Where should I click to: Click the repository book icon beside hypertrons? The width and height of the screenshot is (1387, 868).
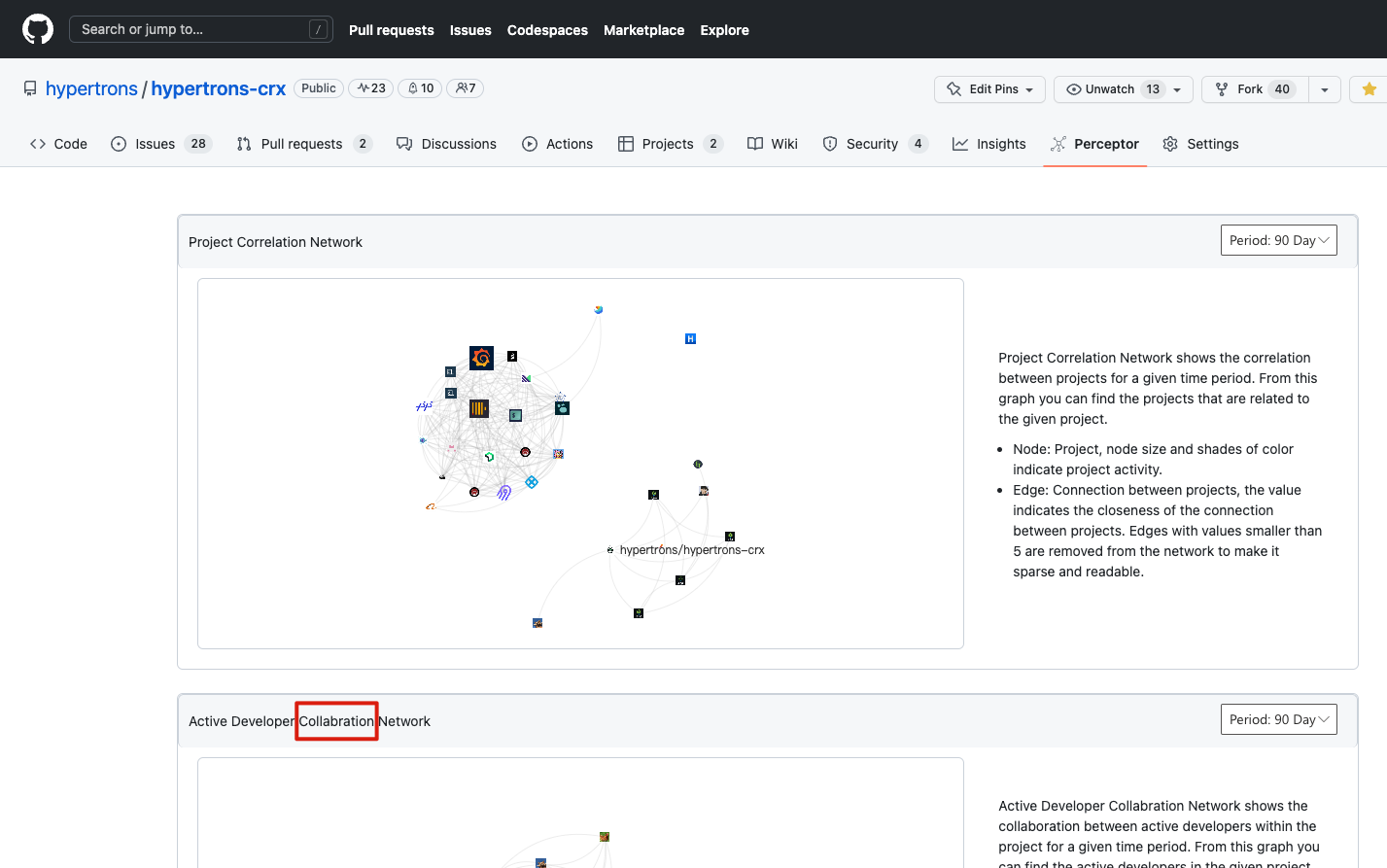pos(30,87)
